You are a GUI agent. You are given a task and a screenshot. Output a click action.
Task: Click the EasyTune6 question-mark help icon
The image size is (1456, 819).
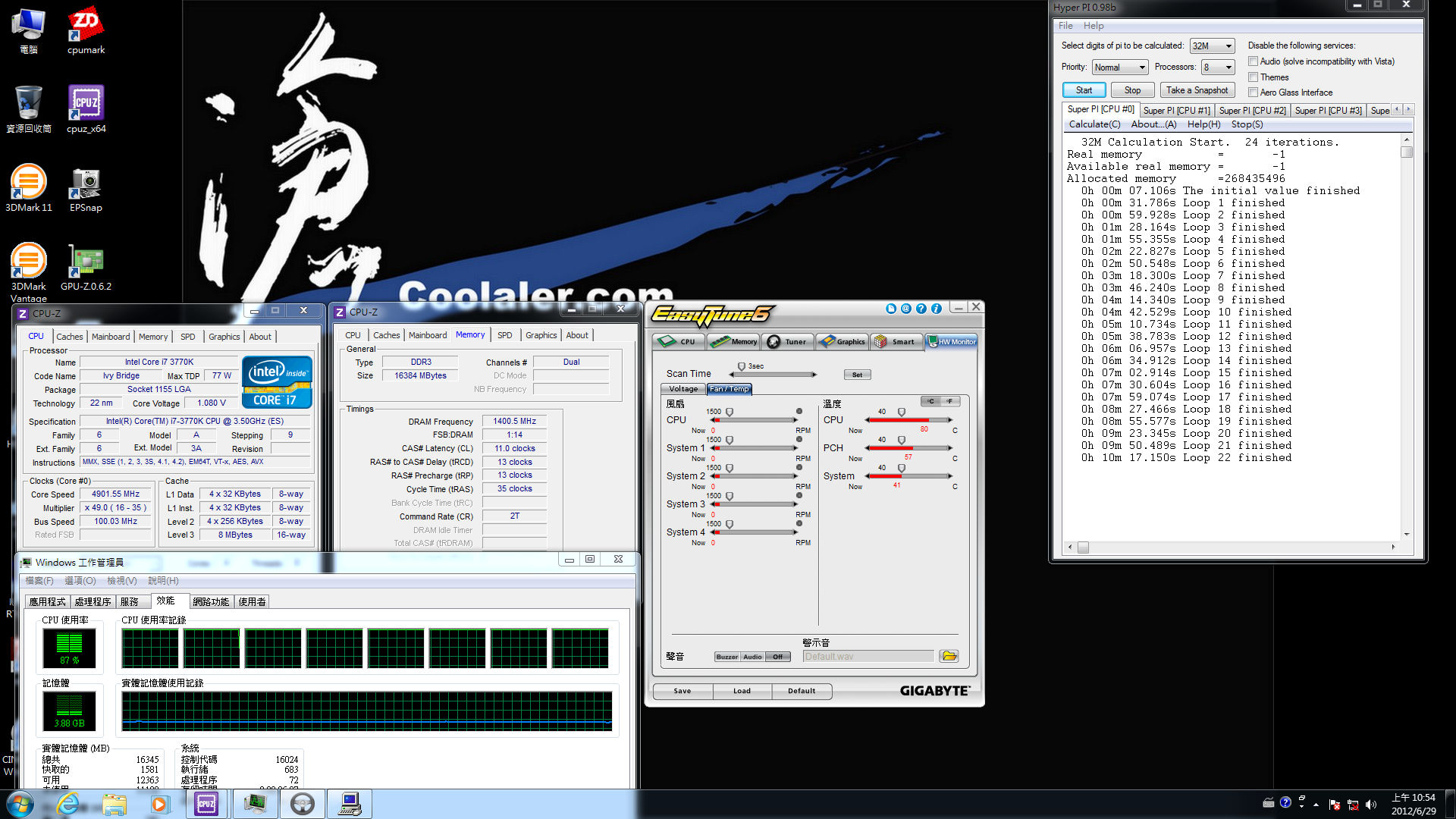[x=921, y=309]
